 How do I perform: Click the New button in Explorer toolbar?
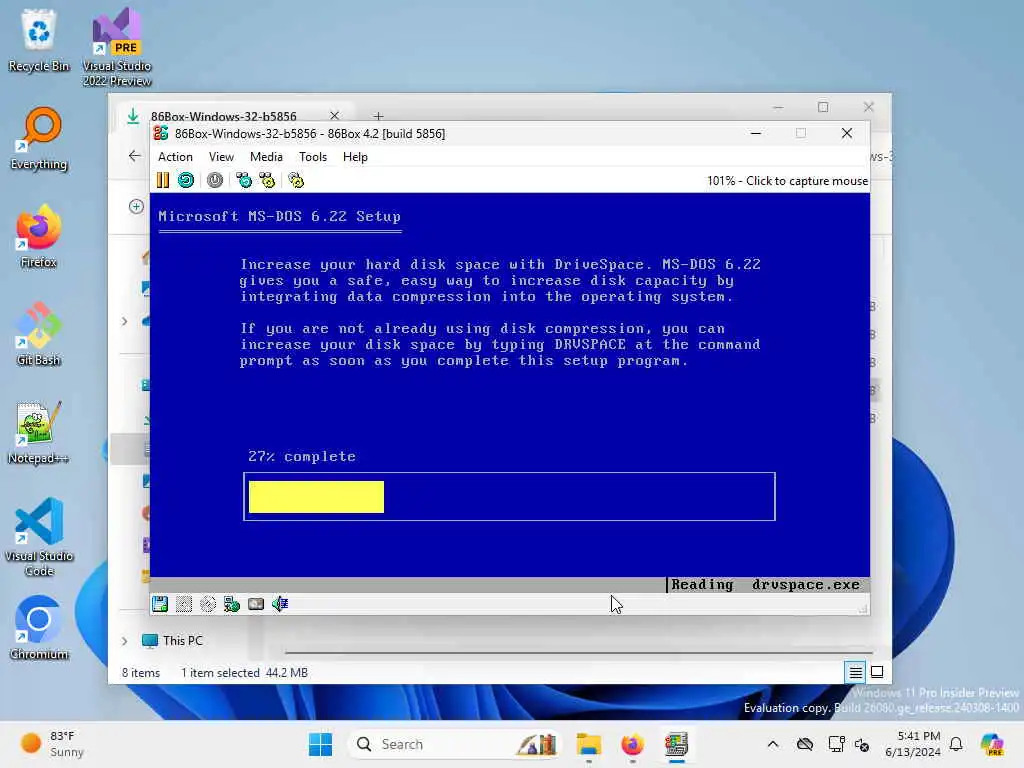pos(136,206)
